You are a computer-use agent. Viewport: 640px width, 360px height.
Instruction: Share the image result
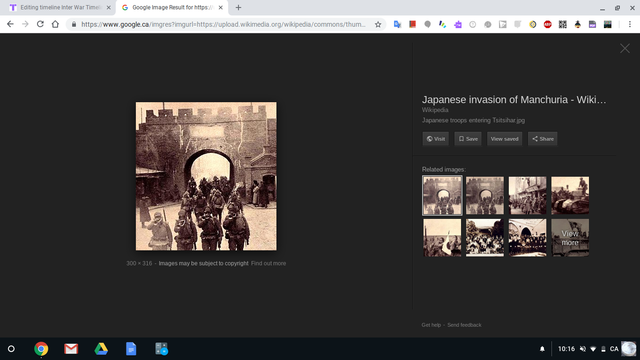coord(542,139)
